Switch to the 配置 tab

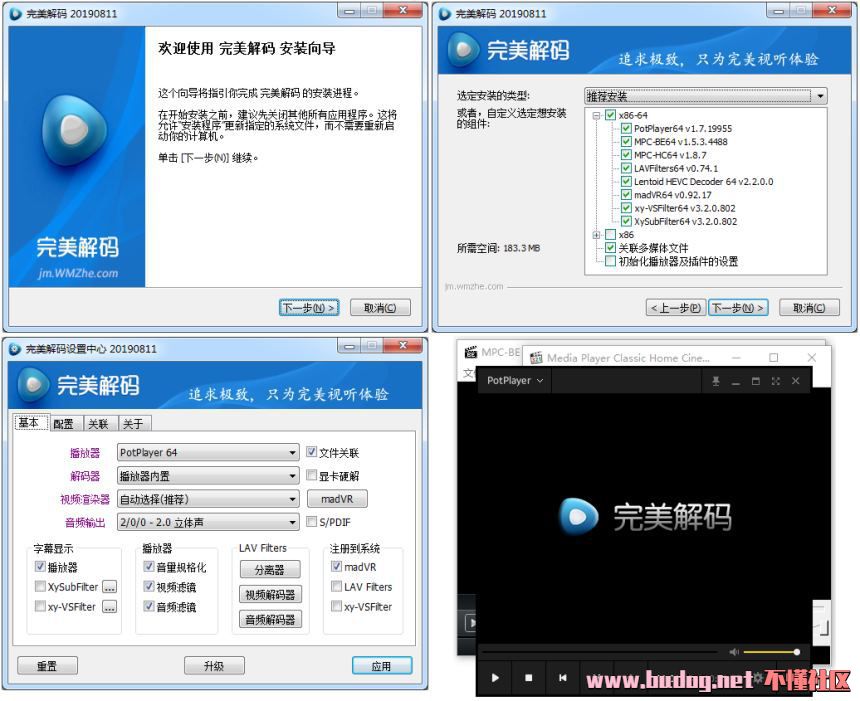click(63, 423)
